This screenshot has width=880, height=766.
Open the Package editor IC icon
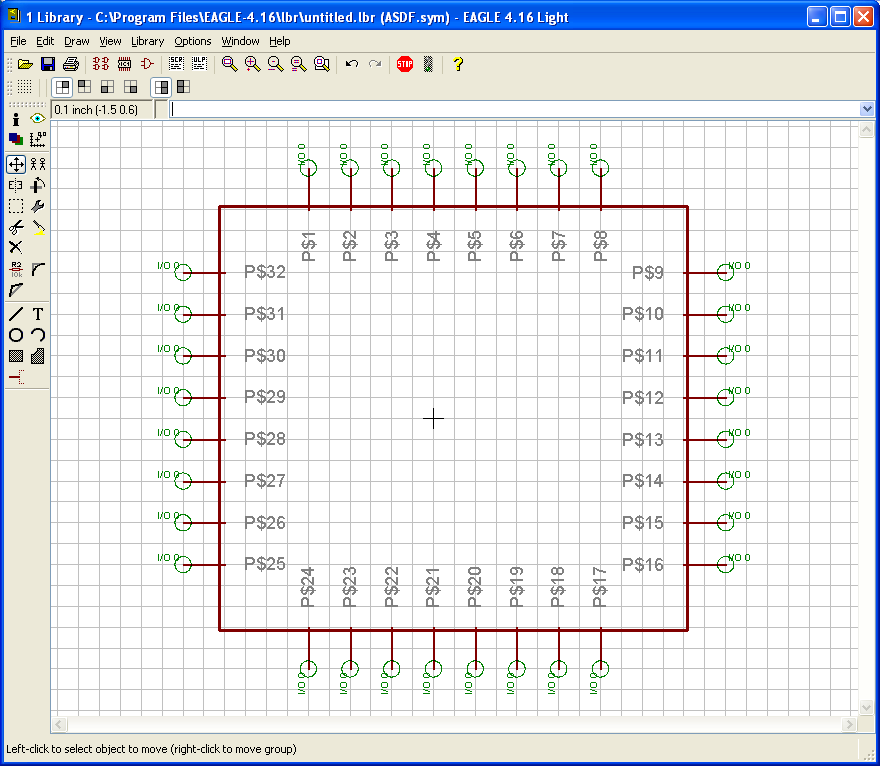click(124, 64)
